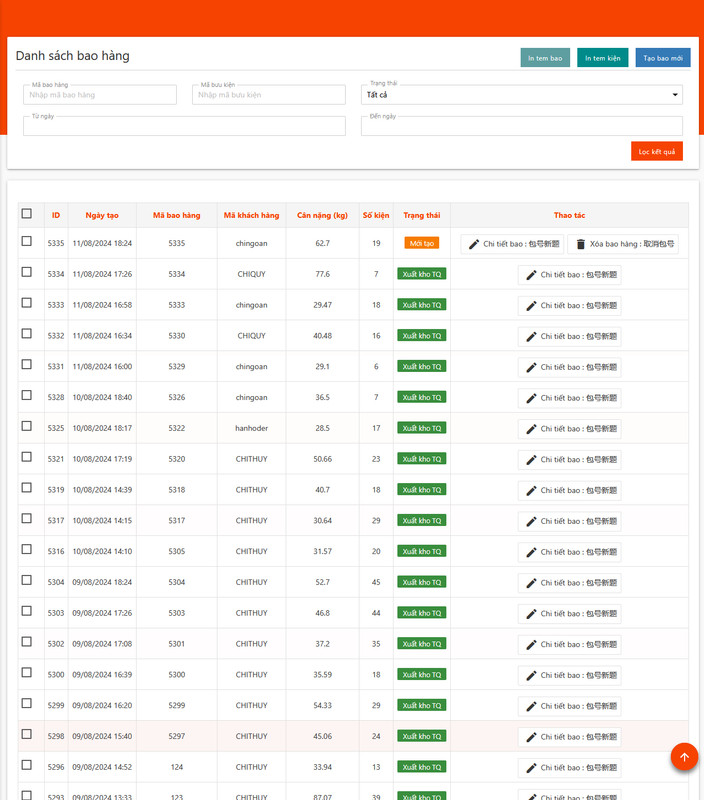Click the Cân nặng (kg) column header
The width and height of the screenshot is (704, 800).
(322, 215)
